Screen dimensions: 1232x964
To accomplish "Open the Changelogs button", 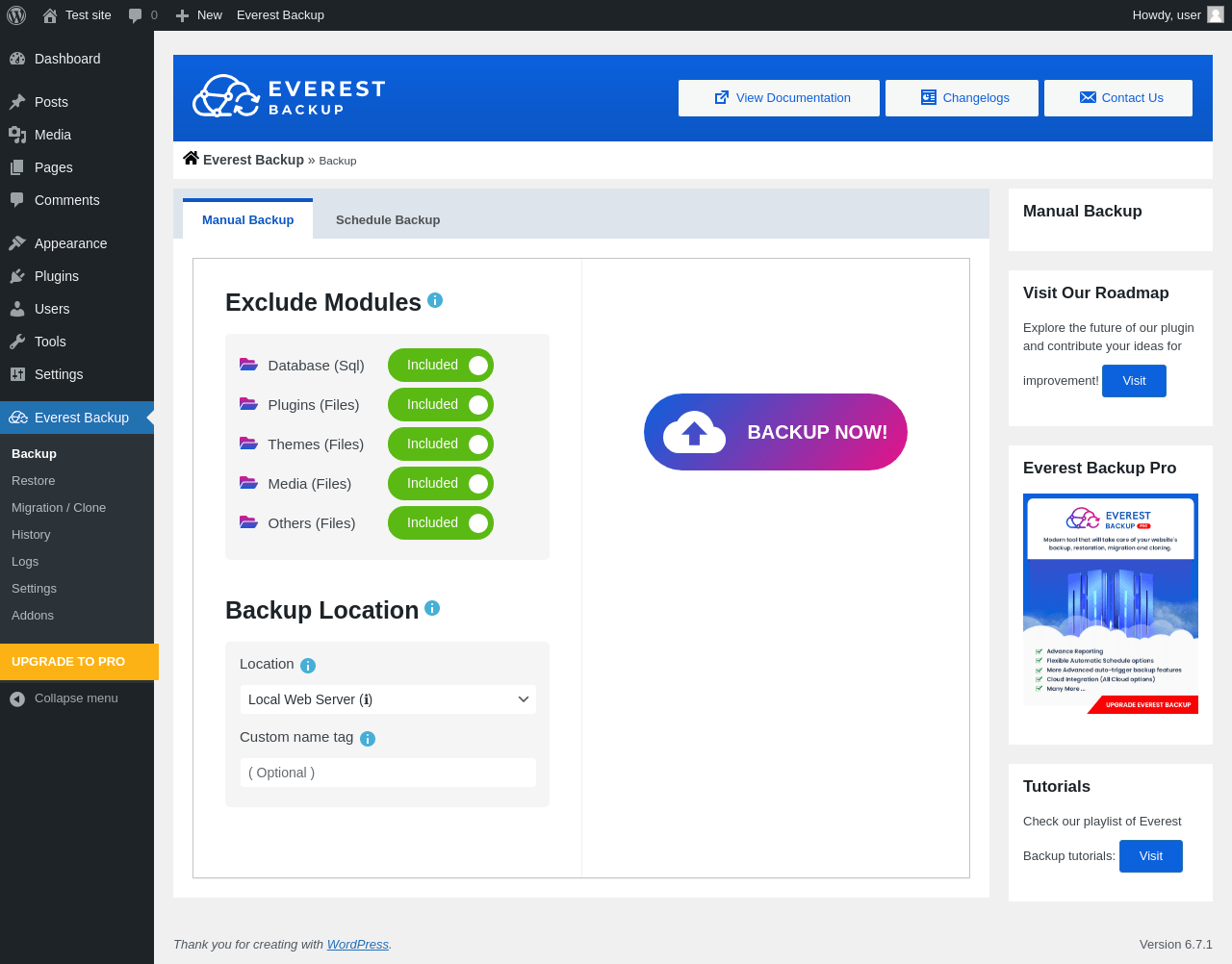I will tap(962, 98).
